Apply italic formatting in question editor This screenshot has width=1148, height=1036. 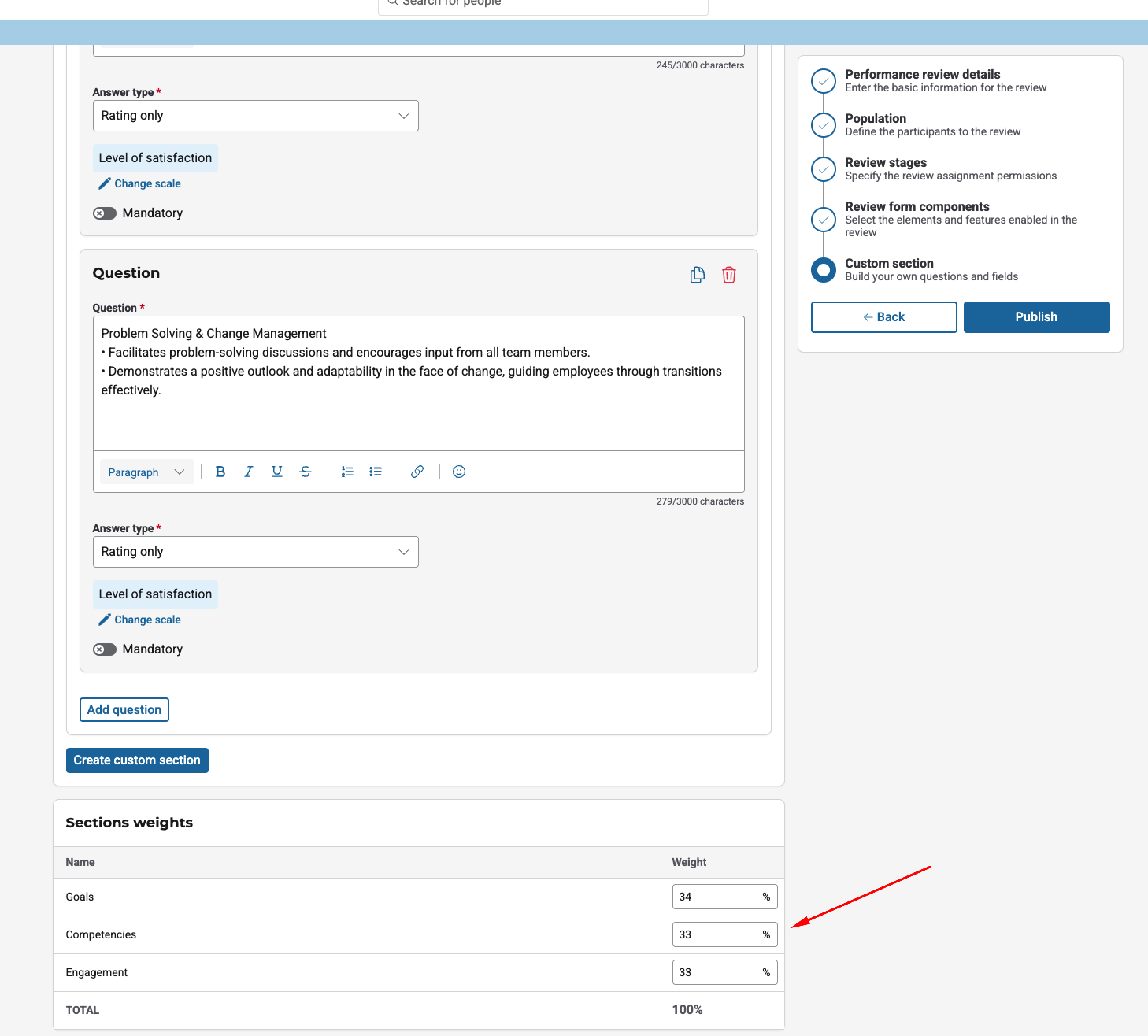coord(249,472)
